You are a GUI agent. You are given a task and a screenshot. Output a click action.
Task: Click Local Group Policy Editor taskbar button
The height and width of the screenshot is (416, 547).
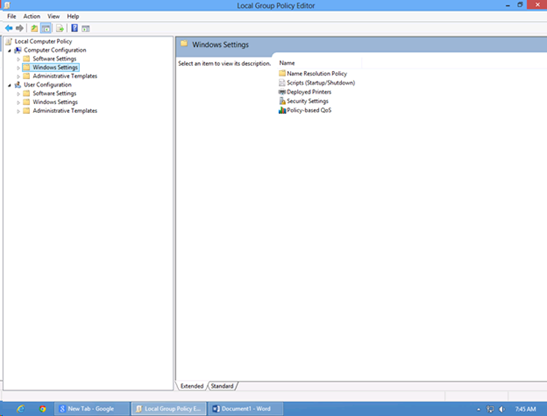(x=169, y=409)
